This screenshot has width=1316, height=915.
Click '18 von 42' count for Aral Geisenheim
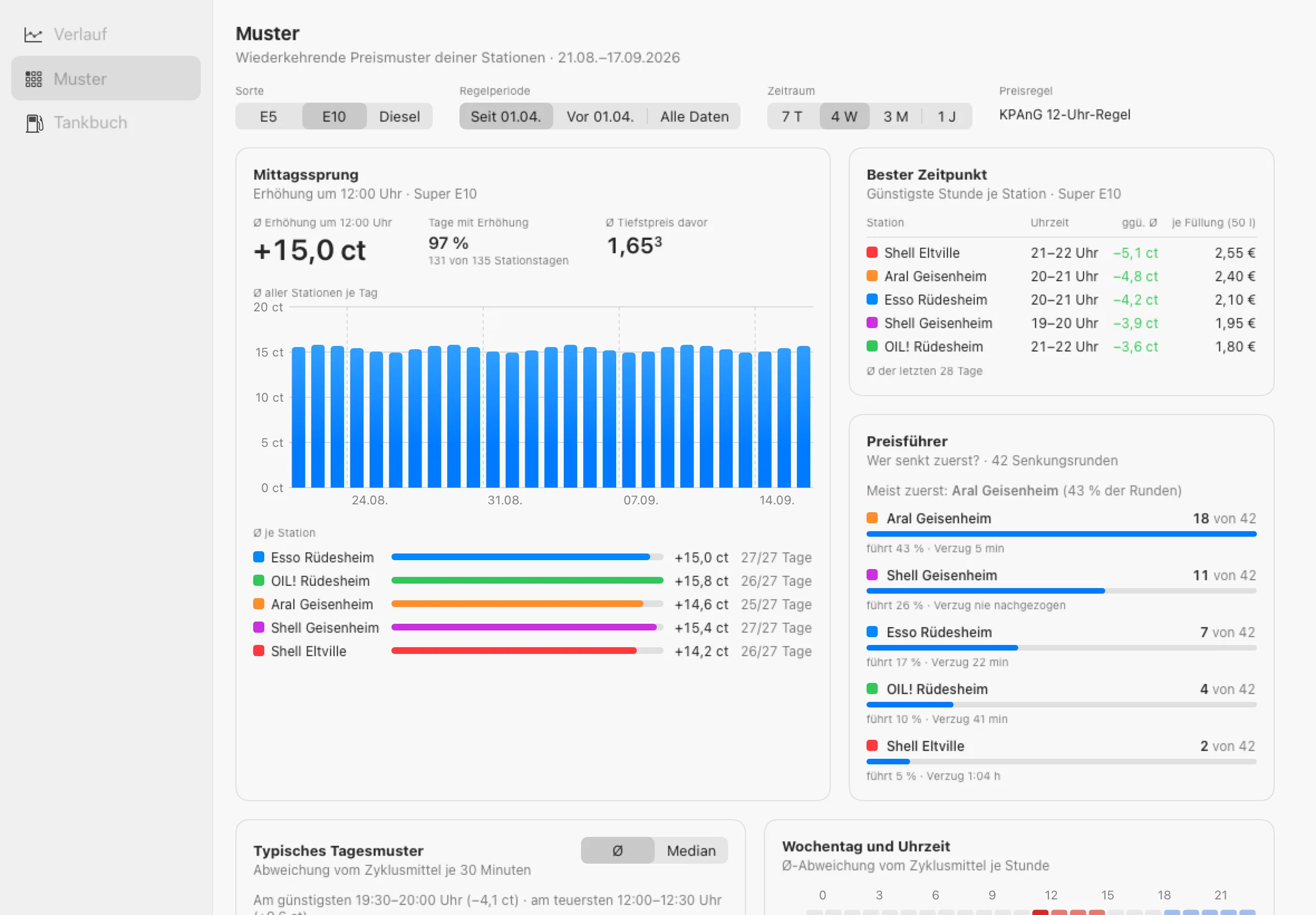pyautogui.click(x=1225, y=518)
